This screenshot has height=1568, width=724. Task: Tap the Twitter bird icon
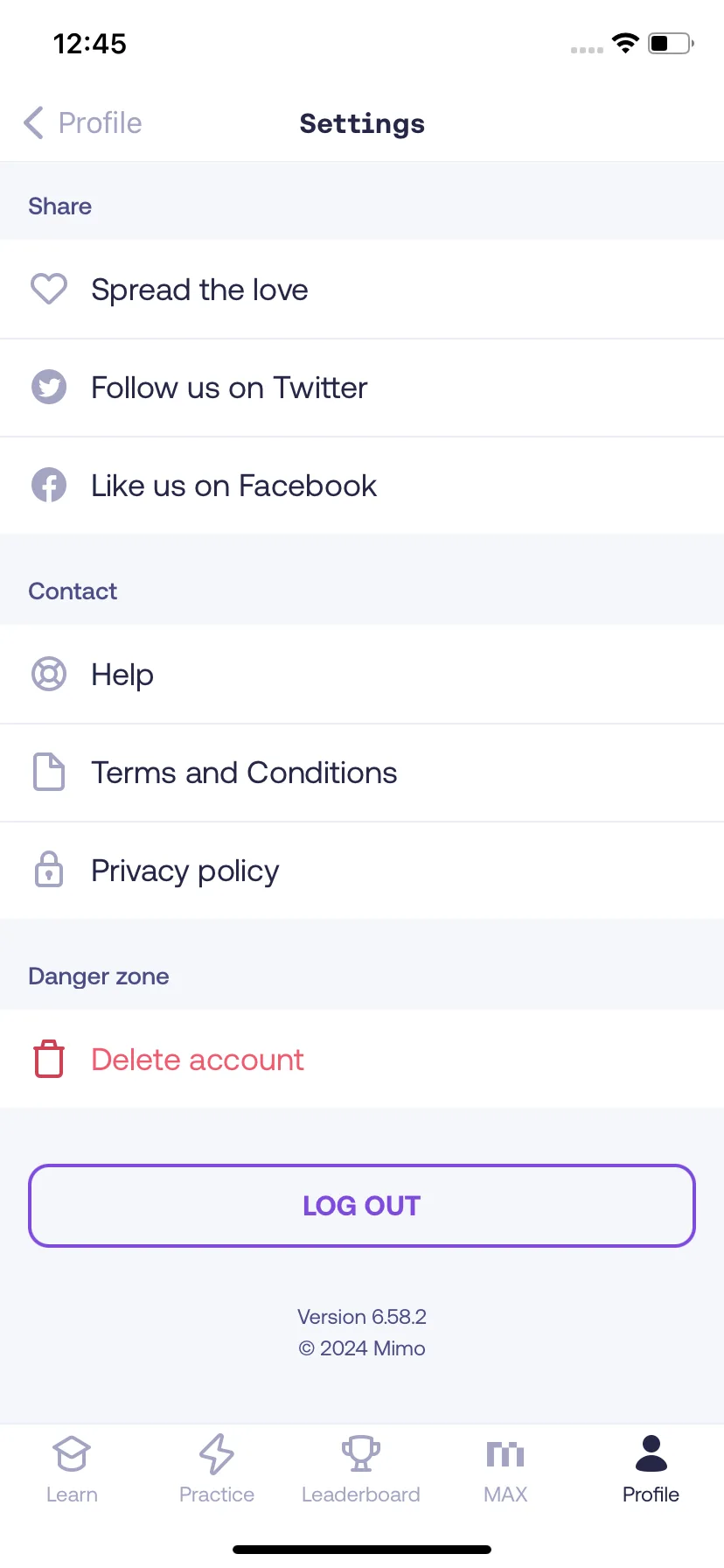(49, 387)
